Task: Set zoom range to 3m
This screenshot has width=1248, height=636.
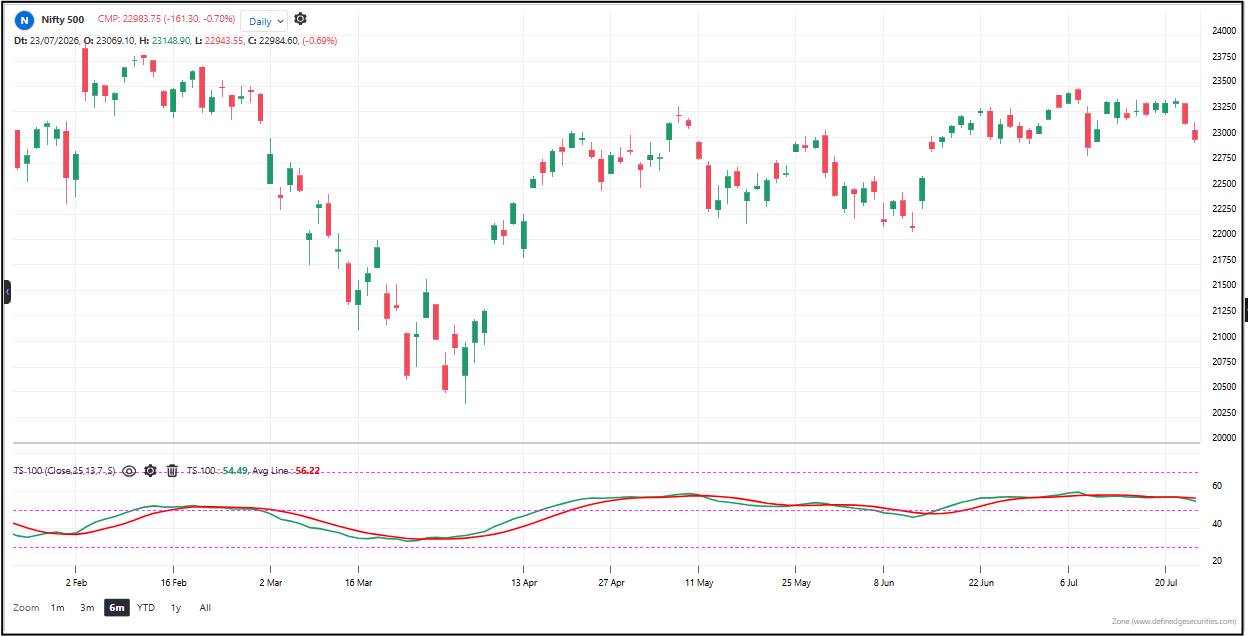Action: (x=87, y=607)
